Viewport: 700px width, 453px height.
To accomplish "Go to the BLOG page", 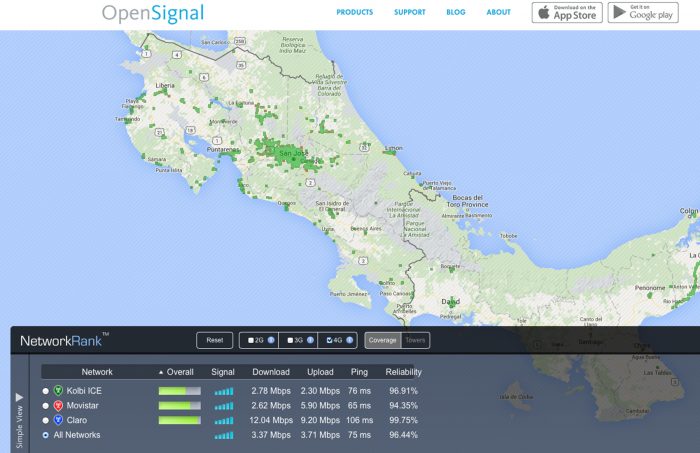I will click(x=455, y=12).
